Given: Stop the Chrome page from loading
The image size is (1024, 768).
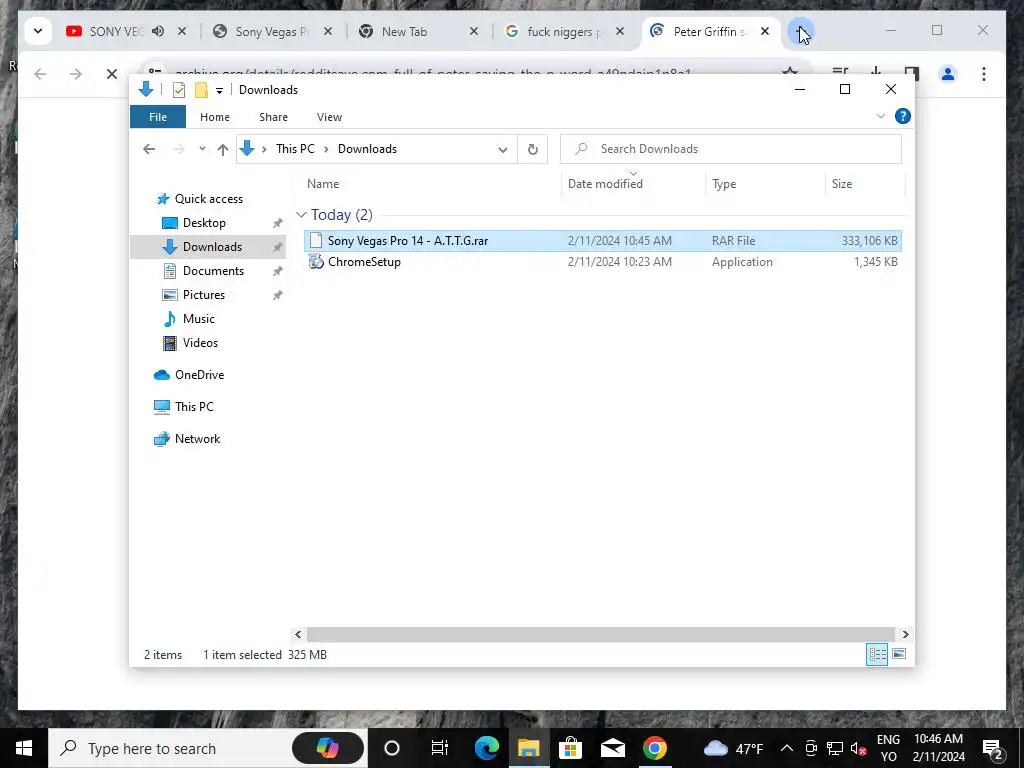Looking at the screenshot, I should [112, 74].
